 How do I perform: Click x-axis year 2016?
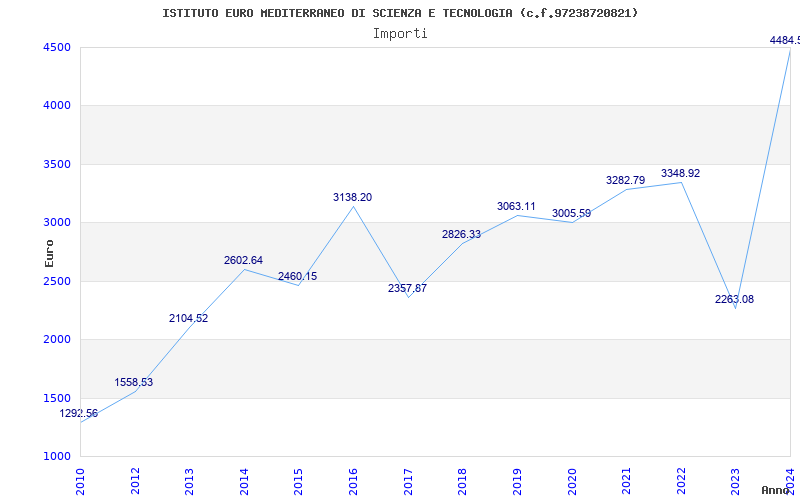point(353,481)
